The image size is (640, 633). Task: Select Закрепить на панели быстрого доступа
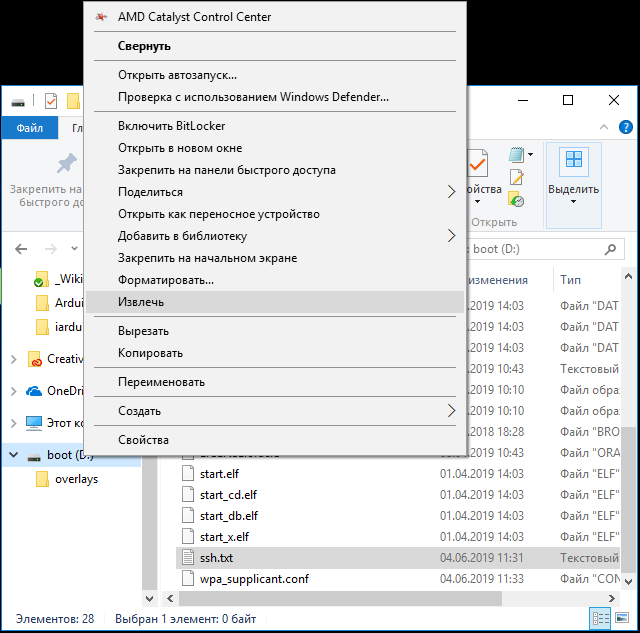275,170
